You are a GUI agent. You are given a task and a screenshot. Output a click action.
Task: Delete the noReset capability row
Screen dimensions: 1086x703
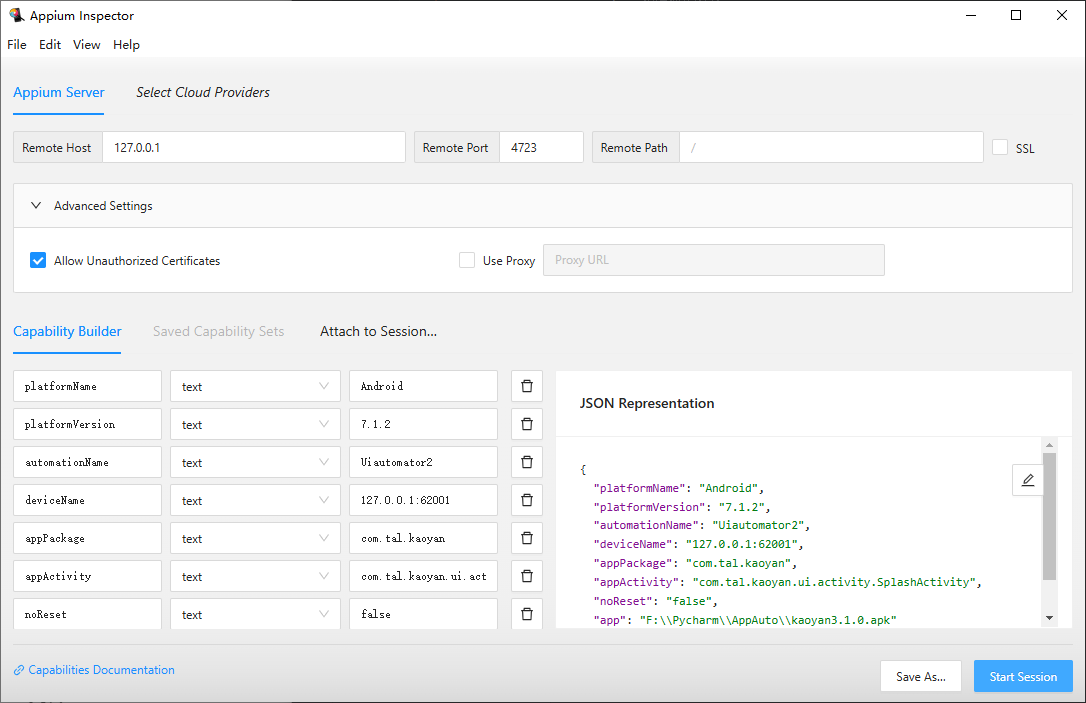pyautogui.click(x=526, y=614)
